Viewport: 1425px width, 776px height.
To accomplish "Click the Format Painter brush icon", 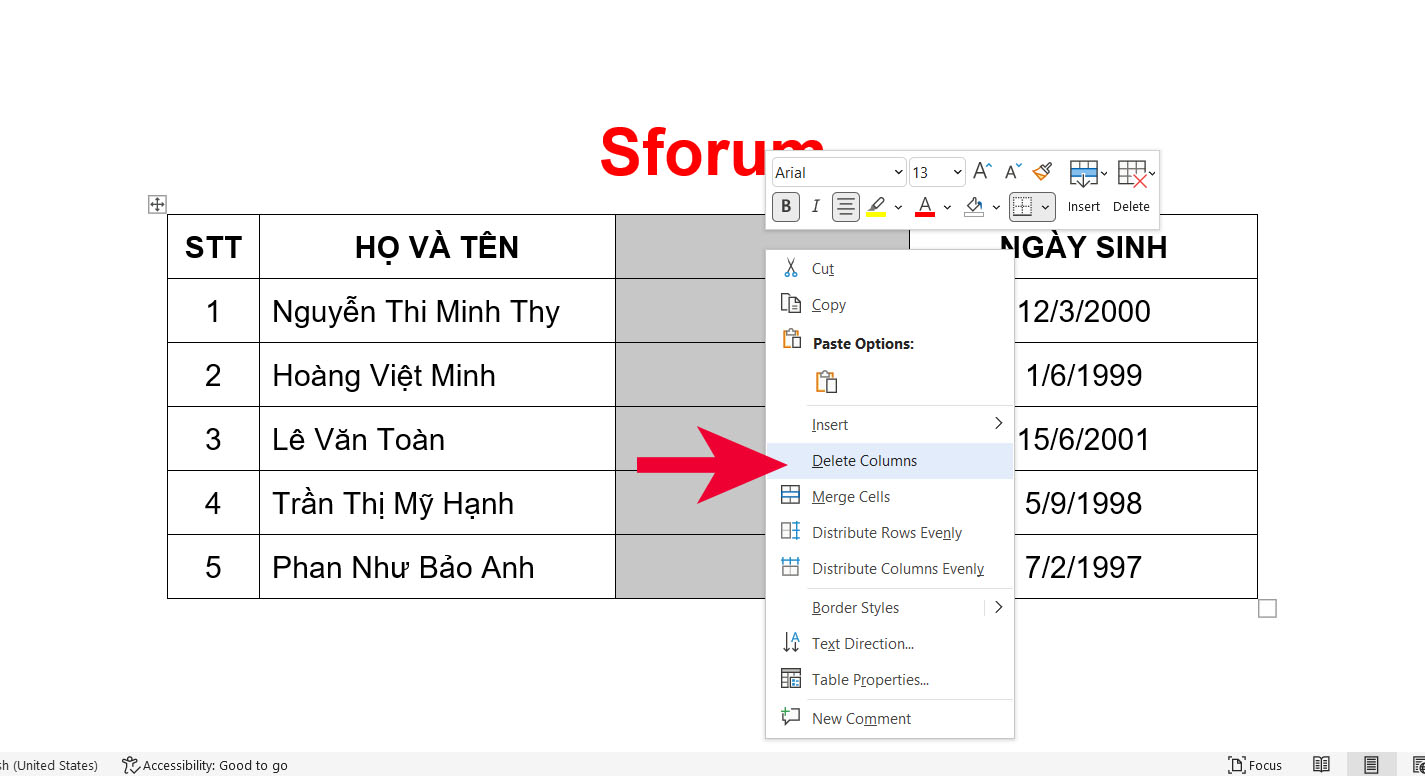I will pos(1043,172).
